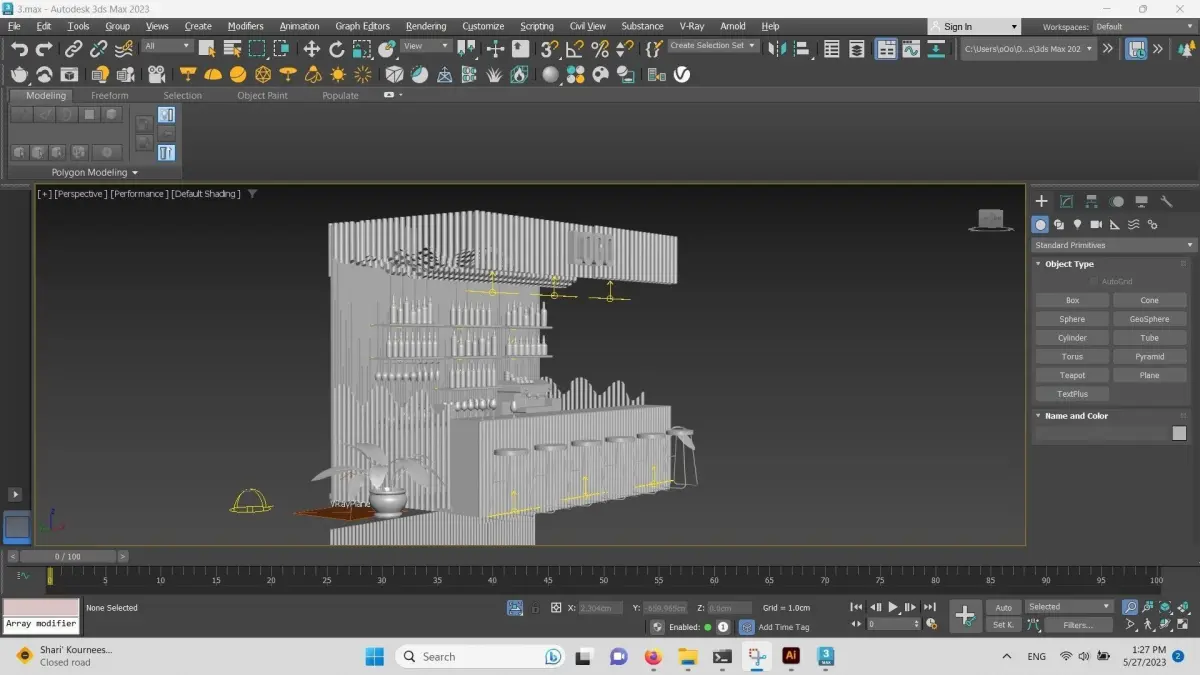Toggle the Window/Crossing selection icon
This screenshot has height=675, width=1200.
(282, 48)
